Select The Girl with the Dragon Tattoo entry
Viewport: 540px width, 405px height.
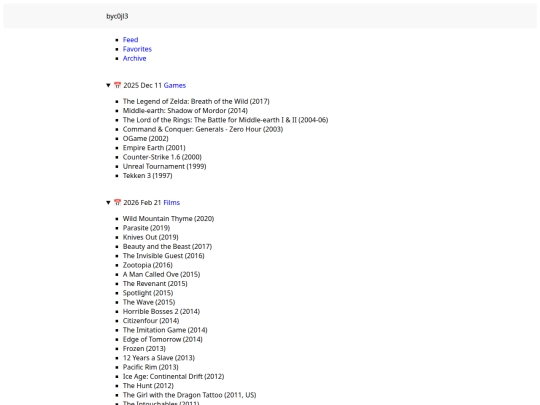189,395
